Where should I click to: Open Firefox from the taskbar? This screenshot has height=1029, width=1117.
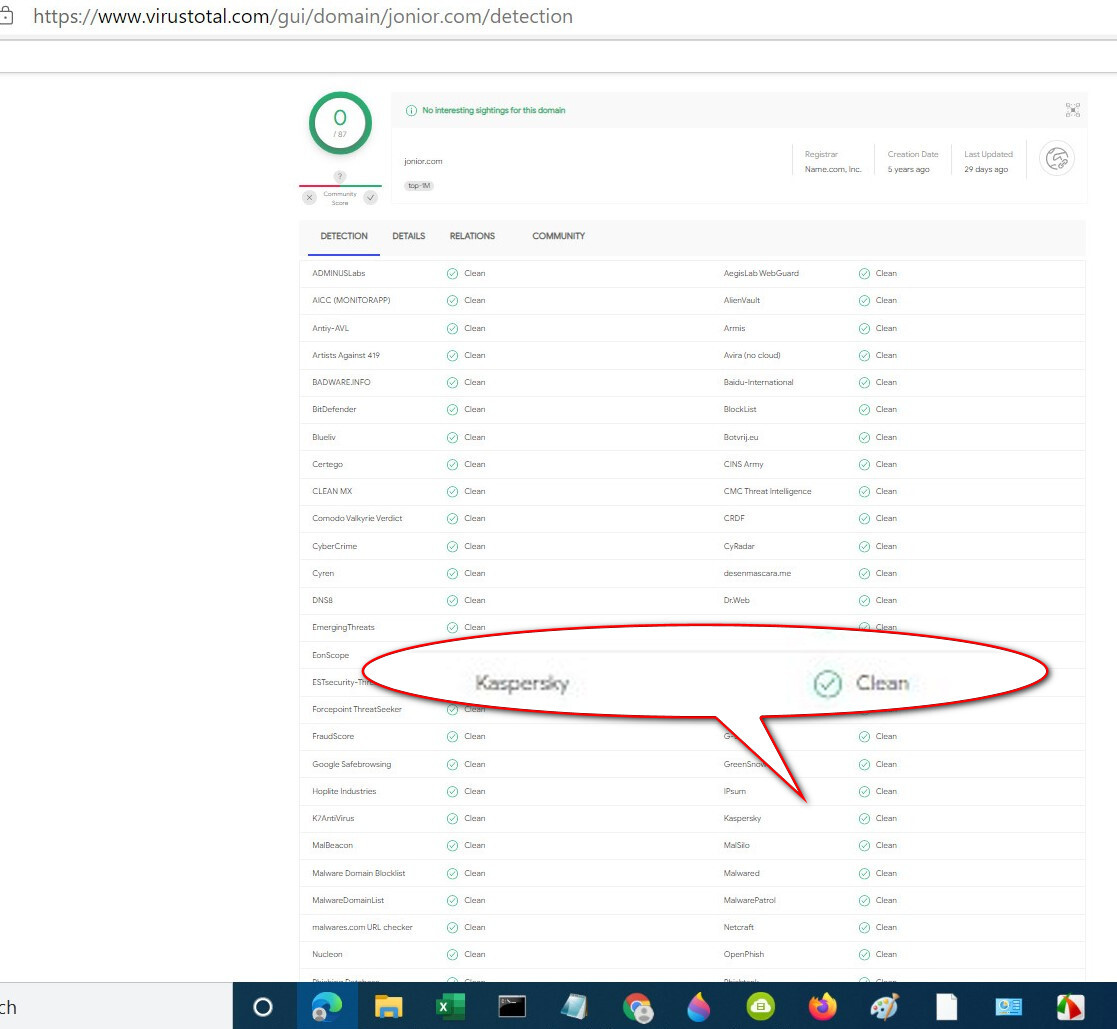click(x=823, y=1006)
